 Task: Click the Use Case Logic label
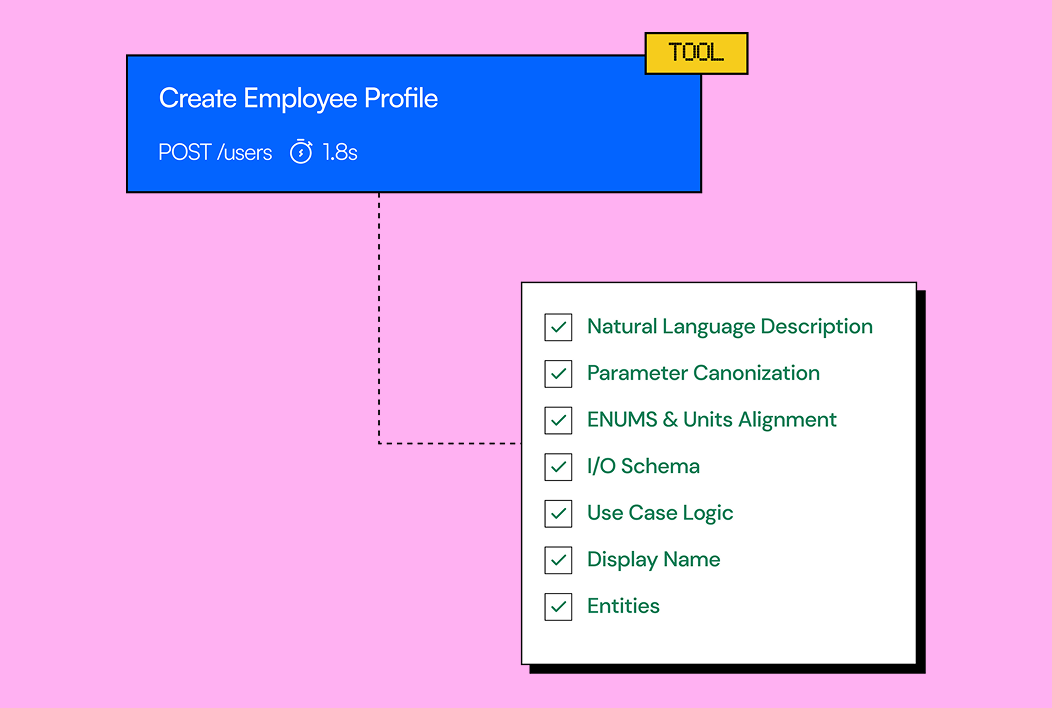(660, 513)
